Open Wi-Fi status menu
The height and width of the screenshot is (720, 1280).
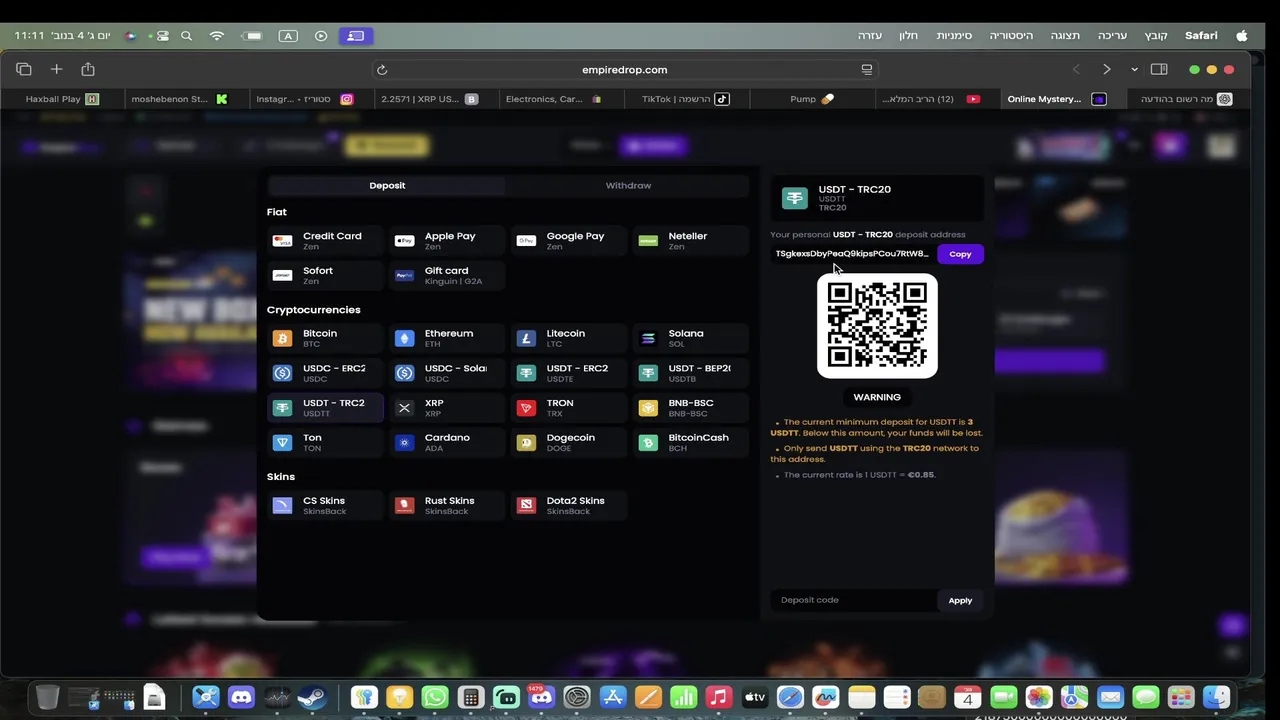click(x=217, y=36)
